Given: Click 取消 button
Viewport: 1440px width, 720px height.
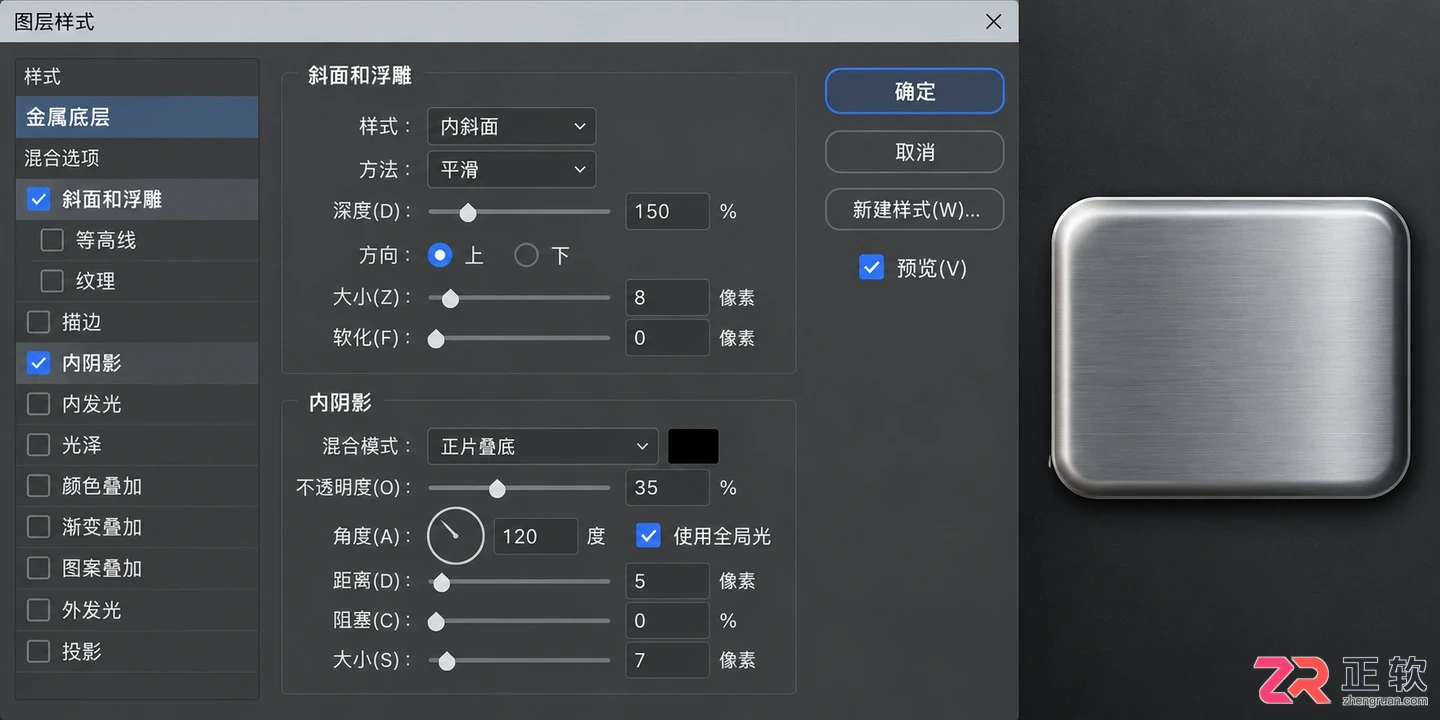Looking at the screenshot, I should (x=914, y=152).
